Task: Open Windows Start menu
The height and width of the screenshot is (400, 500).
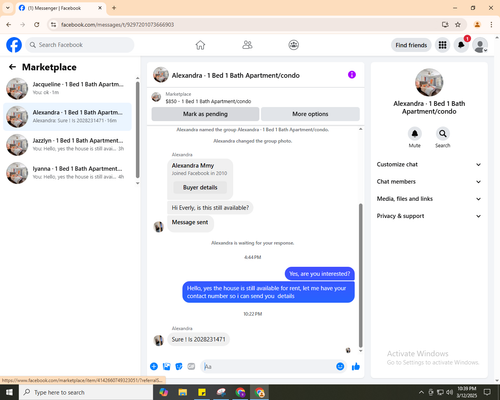Action: tap(9, 392)
